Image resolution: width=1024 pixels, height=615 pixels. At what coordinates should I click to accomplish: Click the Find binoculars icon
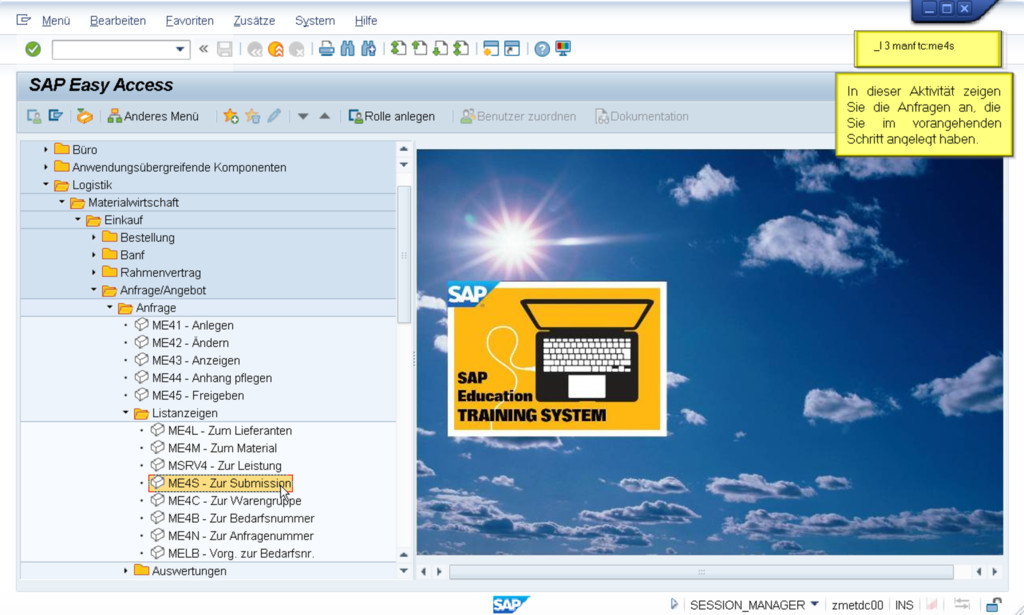point(347,49)
